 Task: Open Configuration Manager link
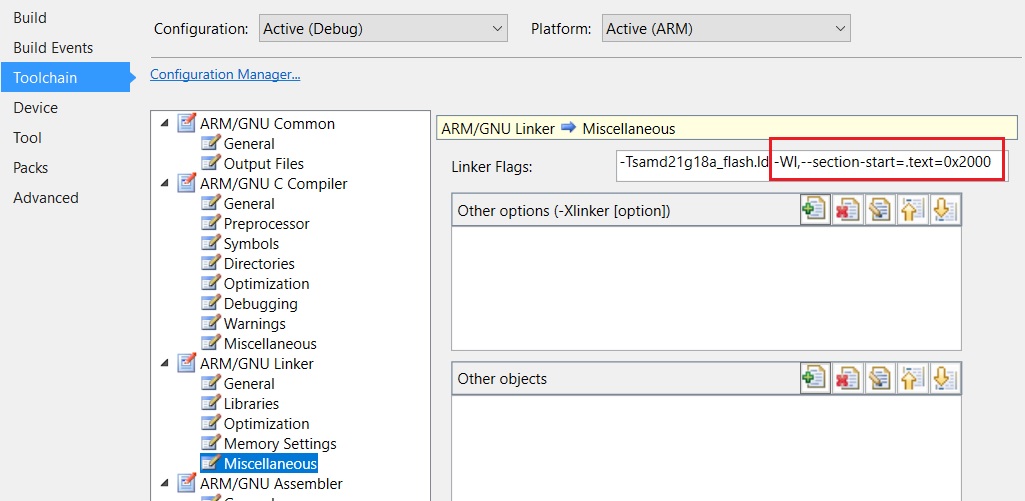225,75
